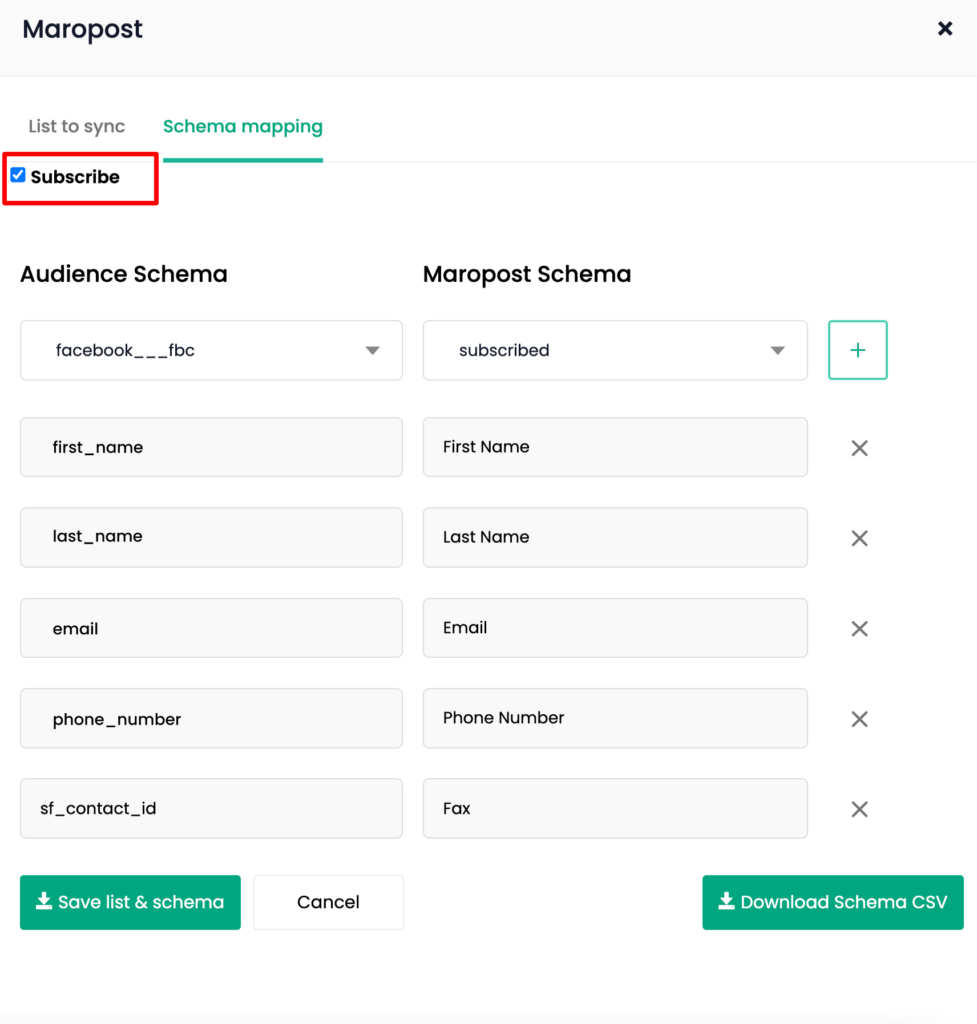This screenshot has height=1024, width=977.
Task: Click the sf_contact_id audience field
Action: click(x=211, y=808)
